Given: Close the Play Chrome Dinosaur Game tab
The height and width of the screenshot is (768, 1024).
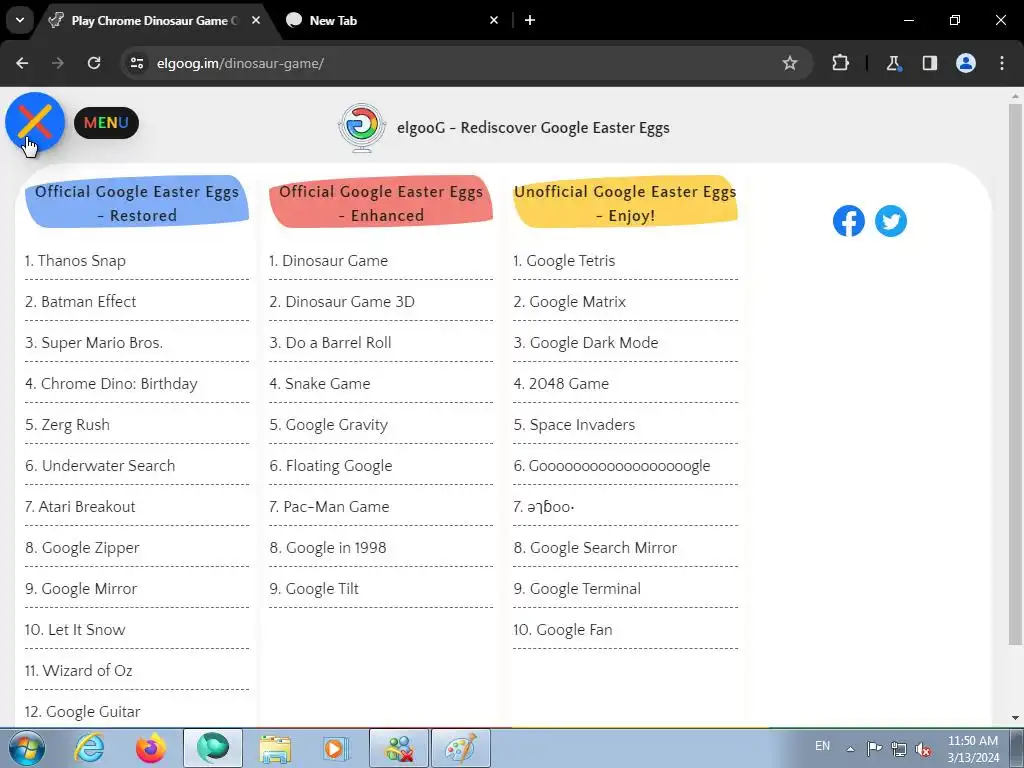Looking at the screenshot, I should coord(256,20).
